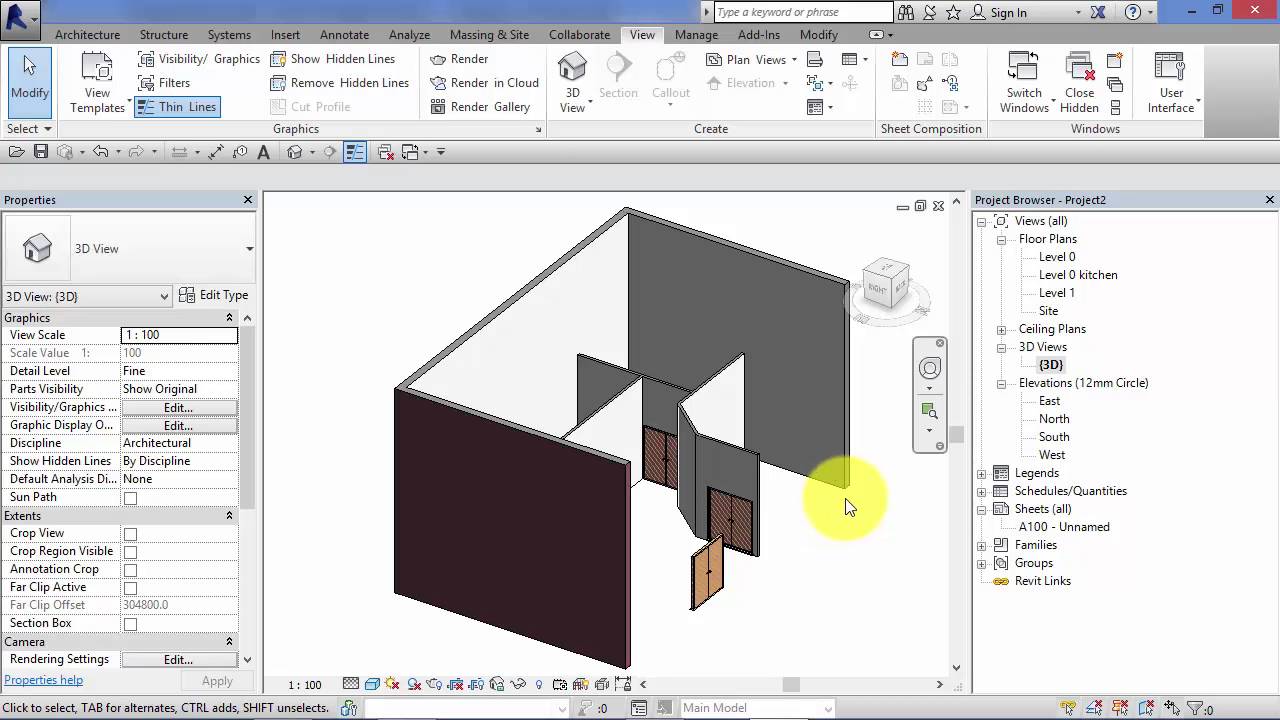Screen dimensions: 1280x720
Task: Click the Zoom Region icon on navigation bar
Action: (930, 411)
